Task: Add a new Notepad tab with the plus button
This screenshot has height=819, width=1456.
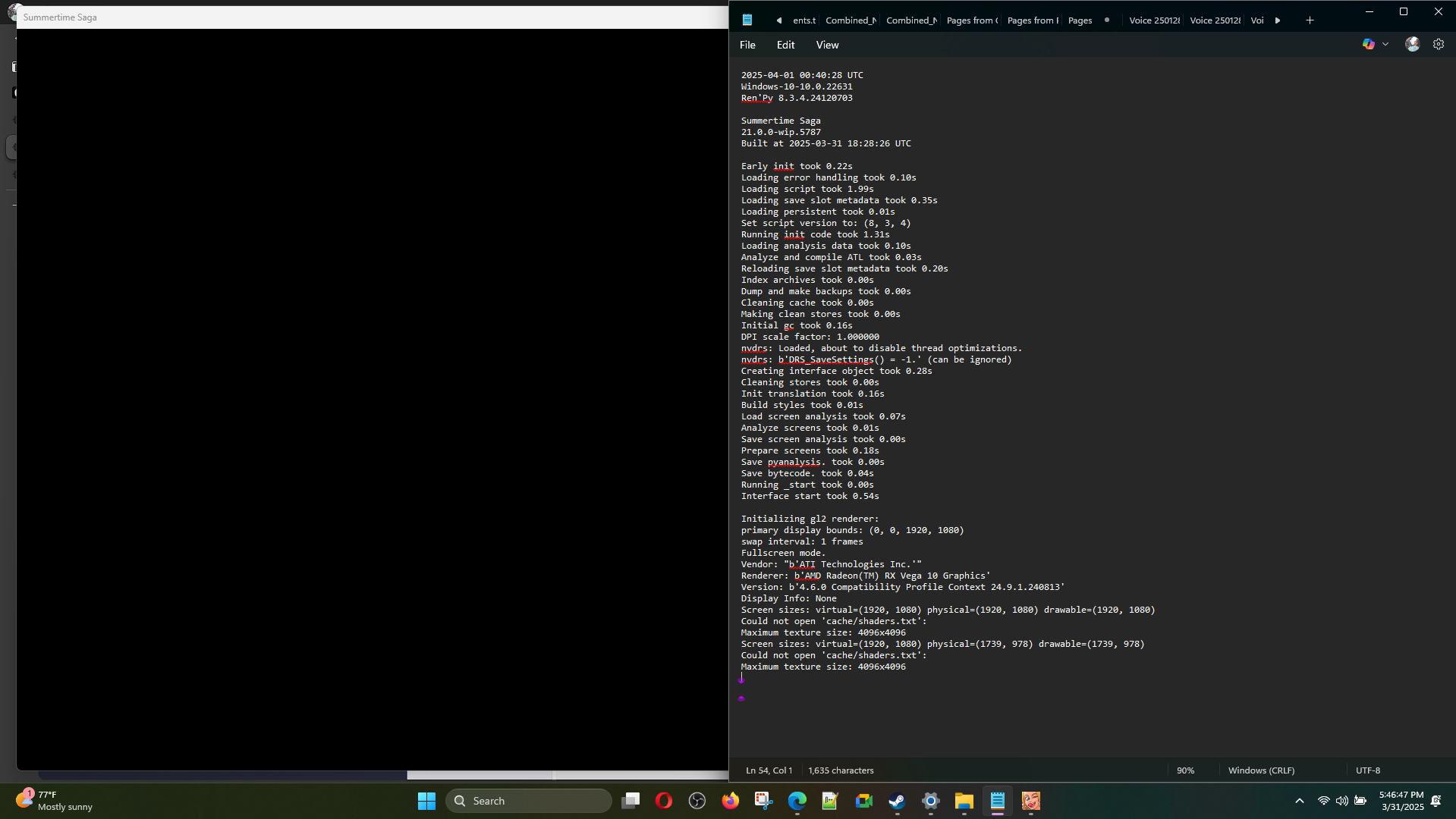Action: click(1310, 20)
